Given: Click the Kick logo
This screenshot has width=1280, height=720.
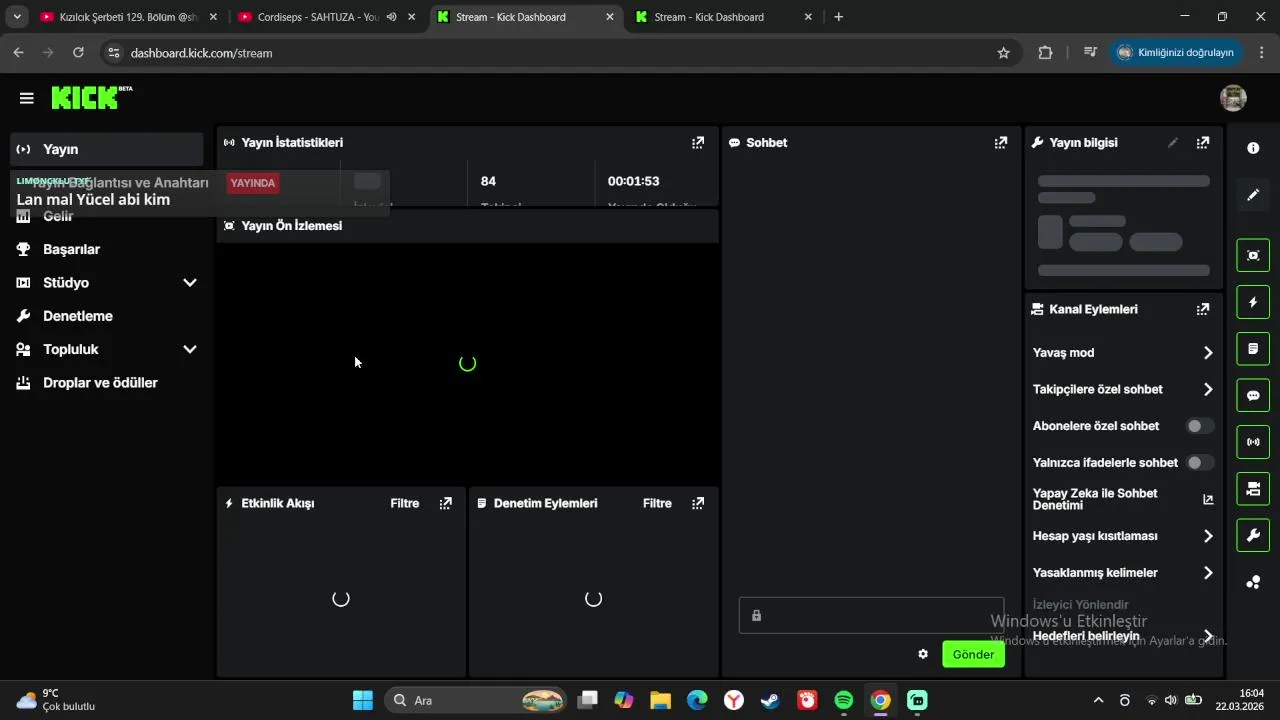Looking at the screenshot, I should pos(91,97).
